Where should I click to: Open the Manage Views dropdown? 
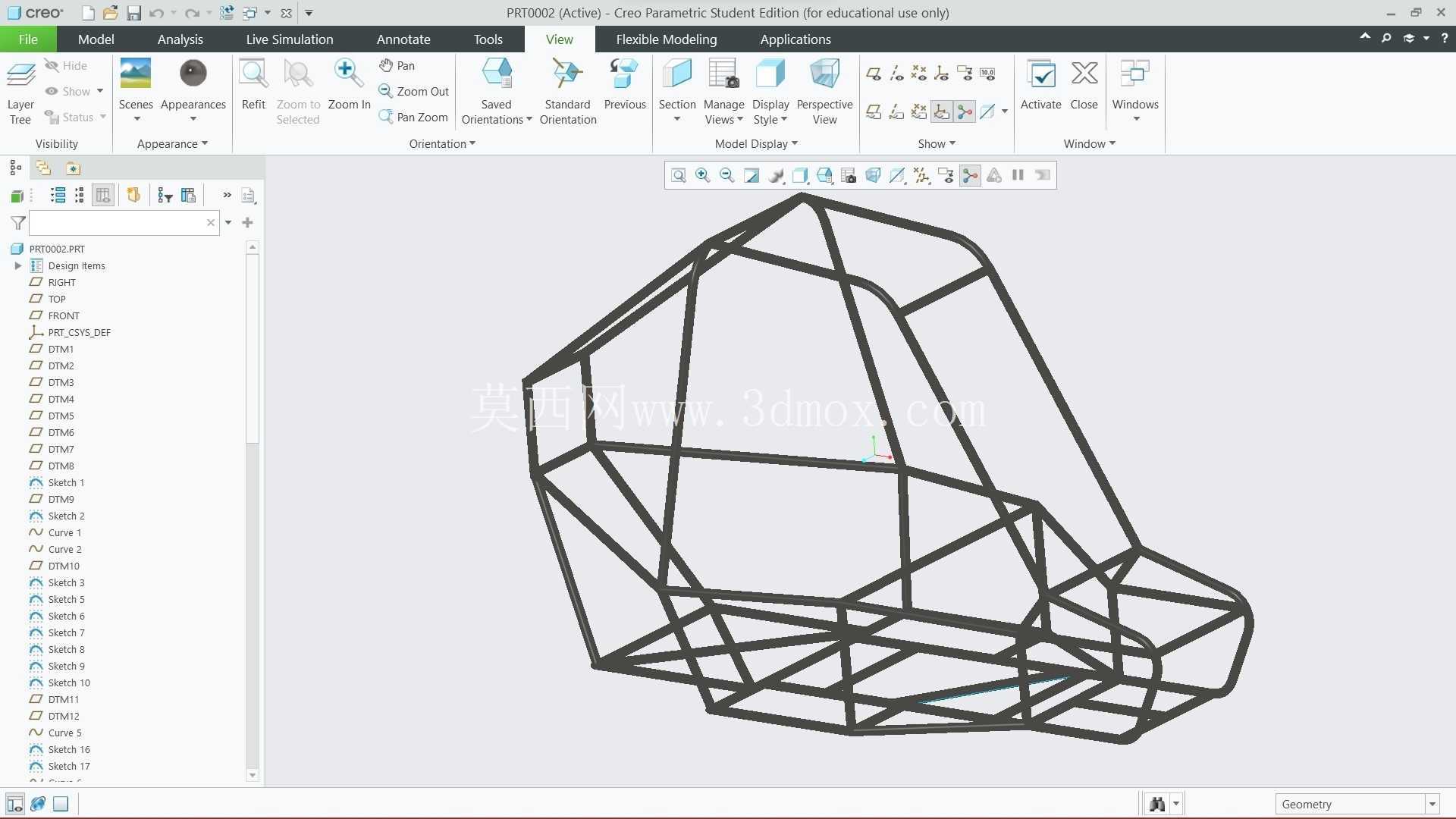click(x=723, y=112)
